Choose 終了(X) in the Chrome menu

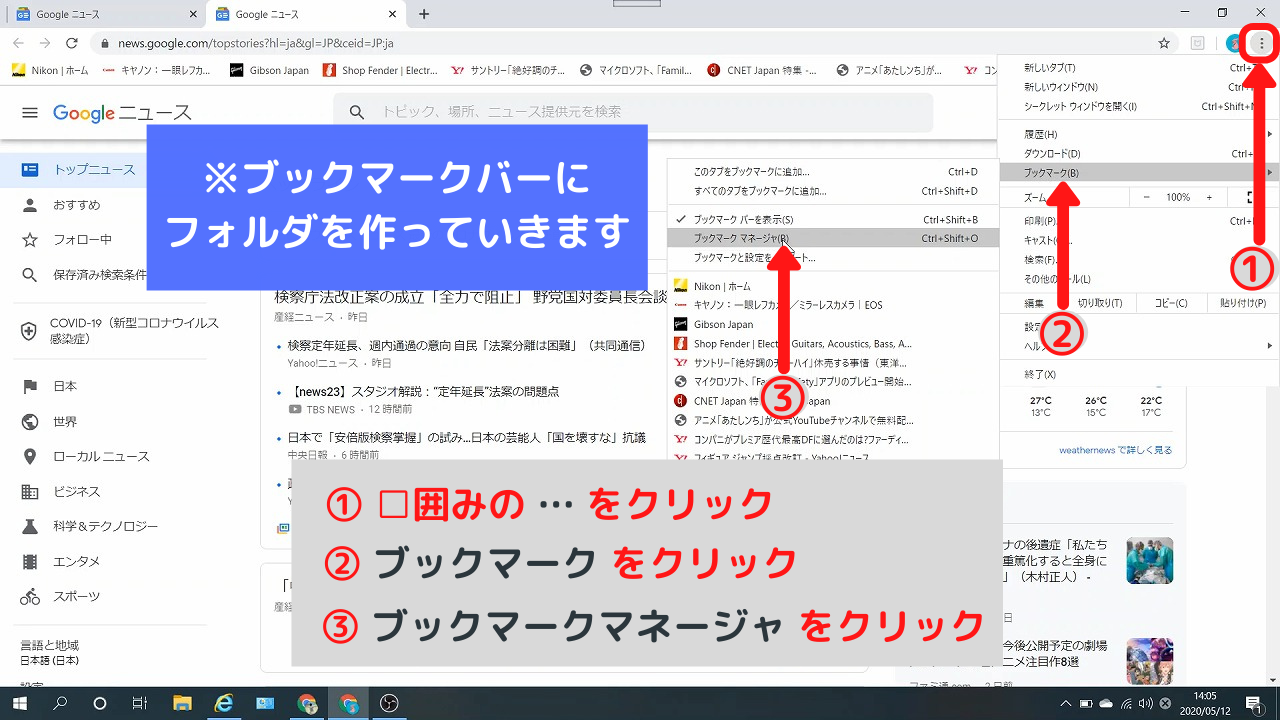1139,374
